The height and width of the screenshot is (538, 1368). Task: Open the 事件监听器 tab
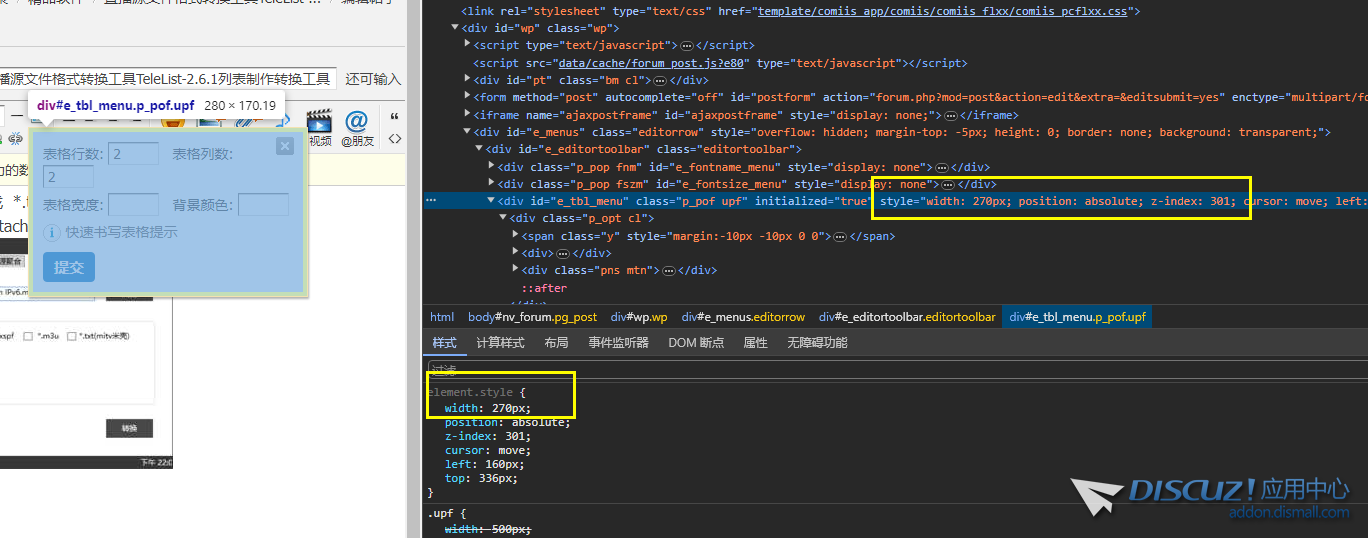tap(618, 342)
